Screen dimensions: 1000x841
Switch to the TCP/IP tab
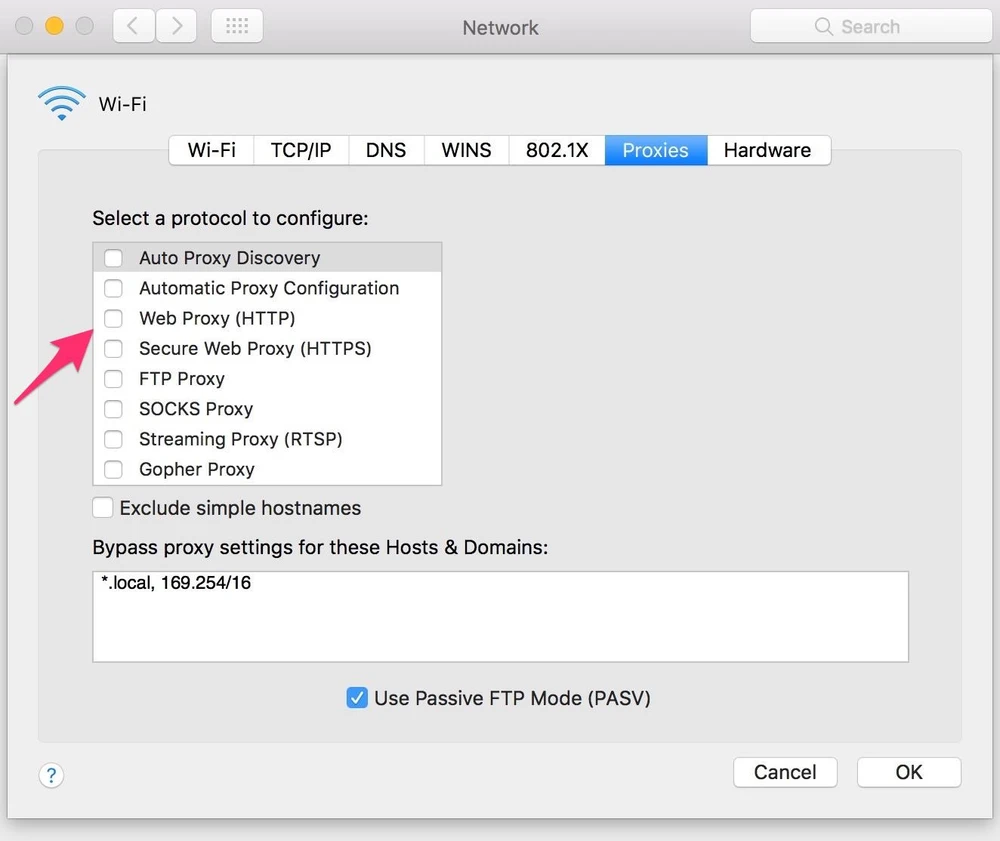tap(301, 151)
